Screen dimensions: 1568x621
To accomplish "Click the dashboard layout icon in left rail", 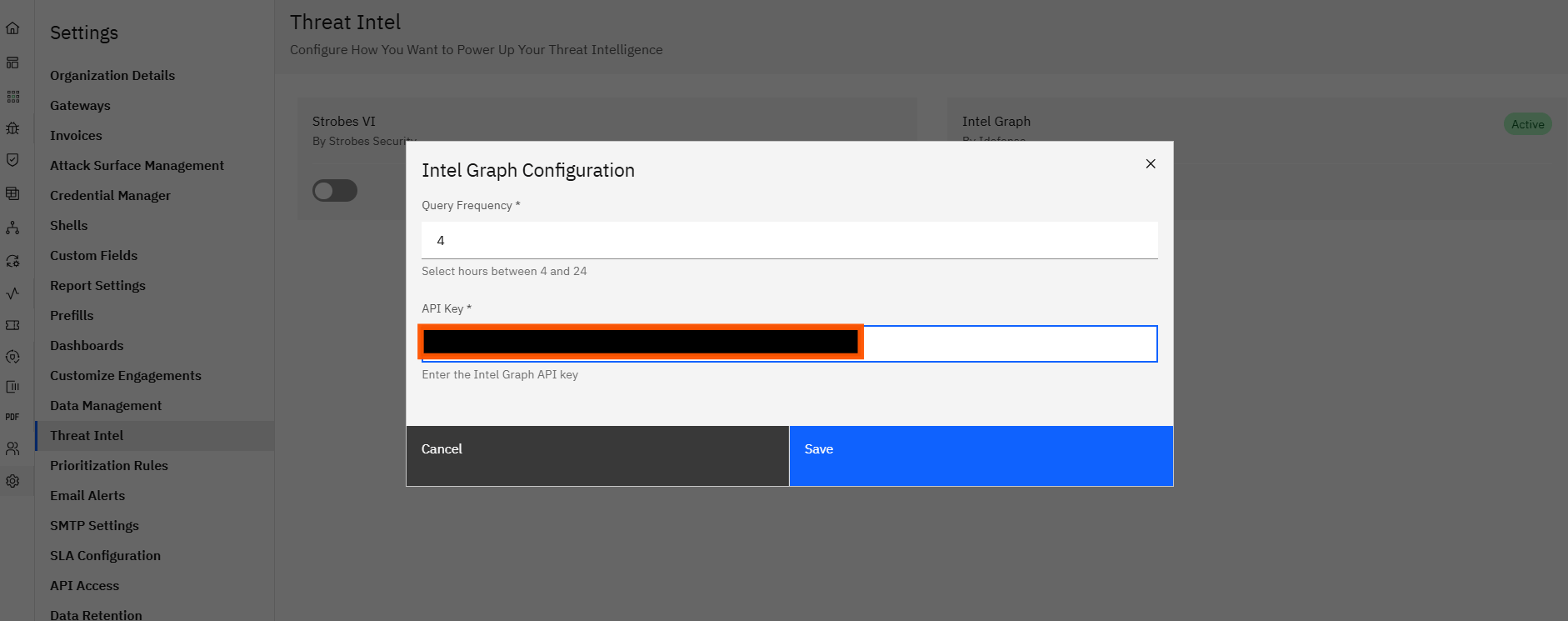I will [12, 63].
